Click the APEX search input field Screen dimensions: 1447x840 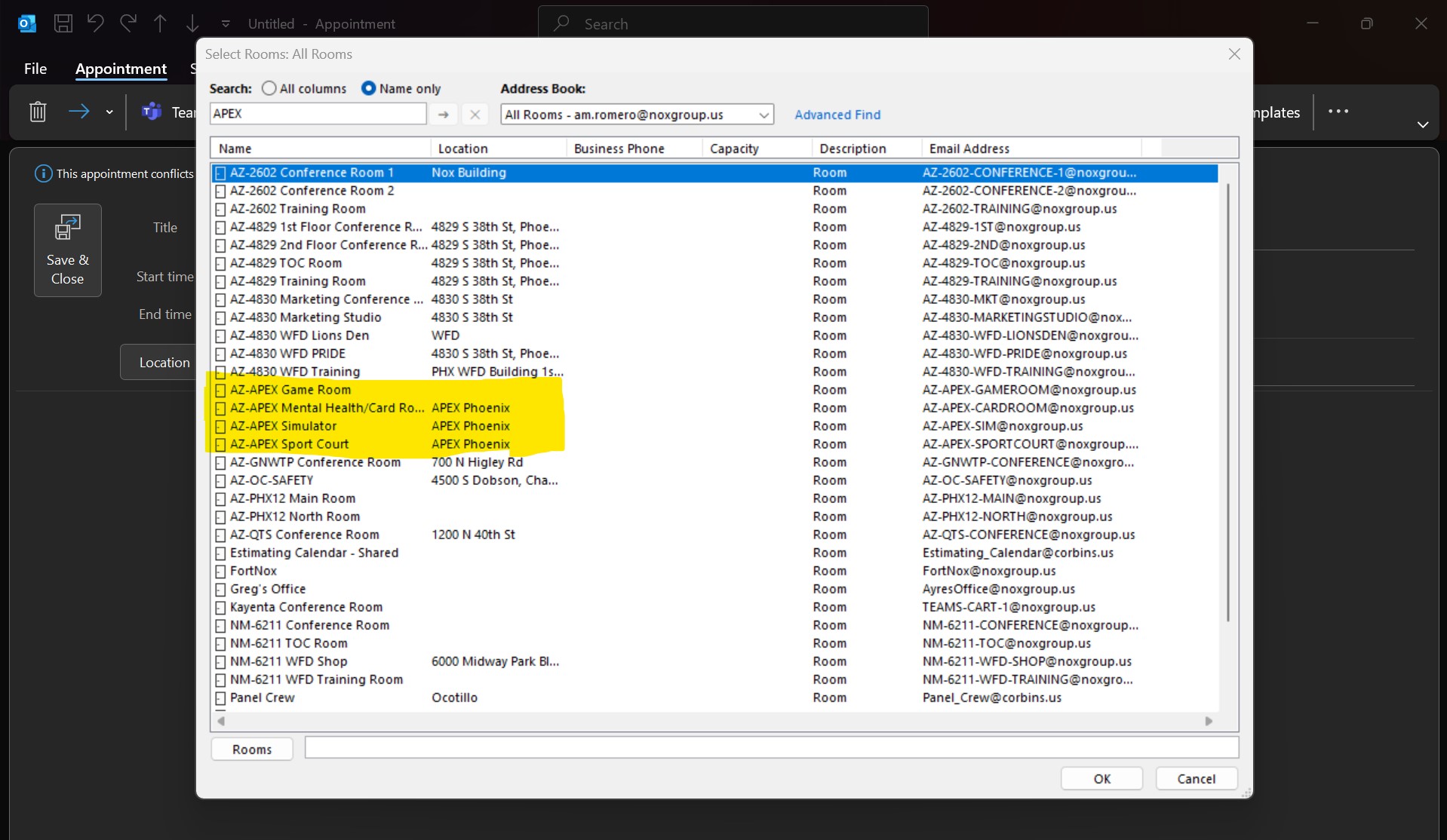(318, 114)
